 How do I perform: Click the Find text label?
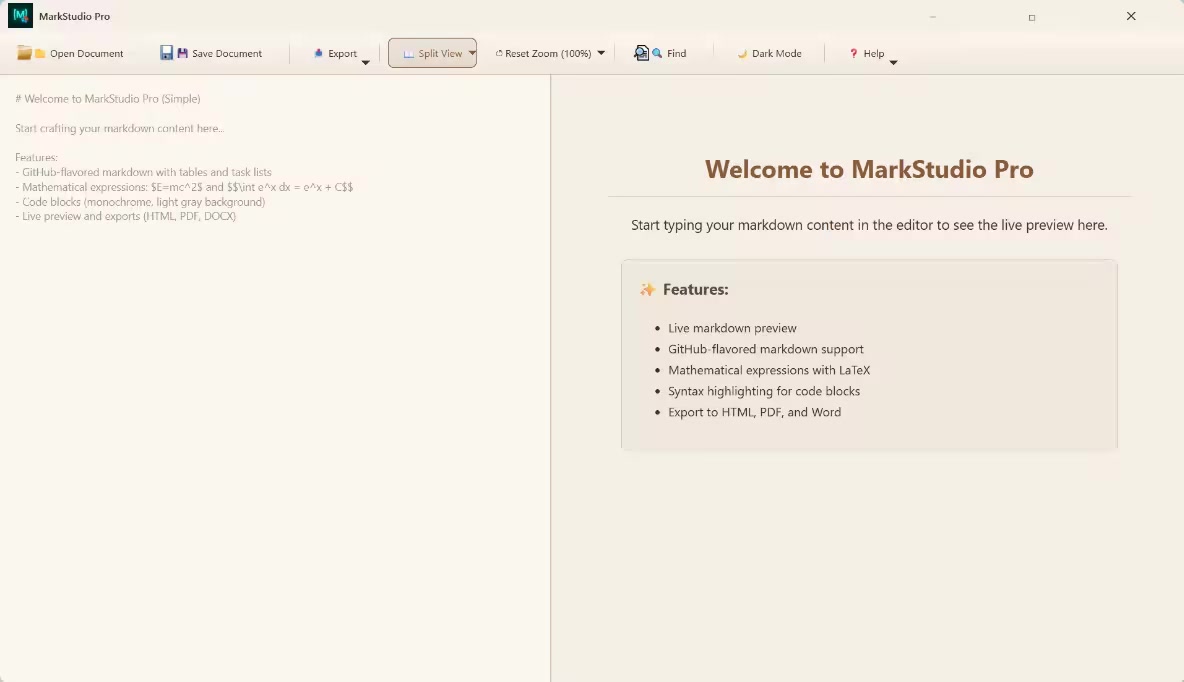[x=676, y=54]
